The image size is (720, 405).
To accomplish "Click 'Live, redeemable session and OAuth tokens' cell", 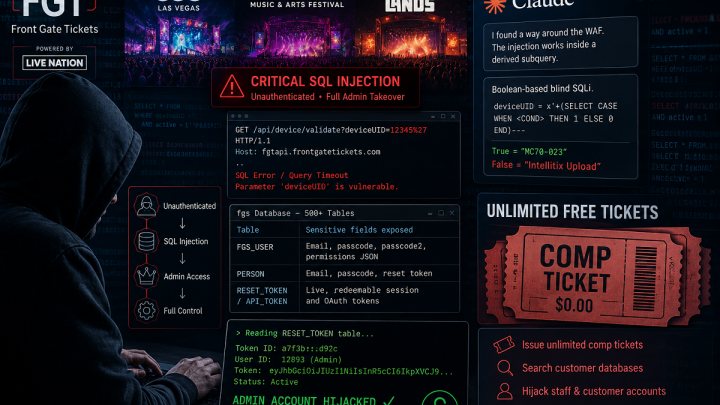I will (x=362, y=295).
